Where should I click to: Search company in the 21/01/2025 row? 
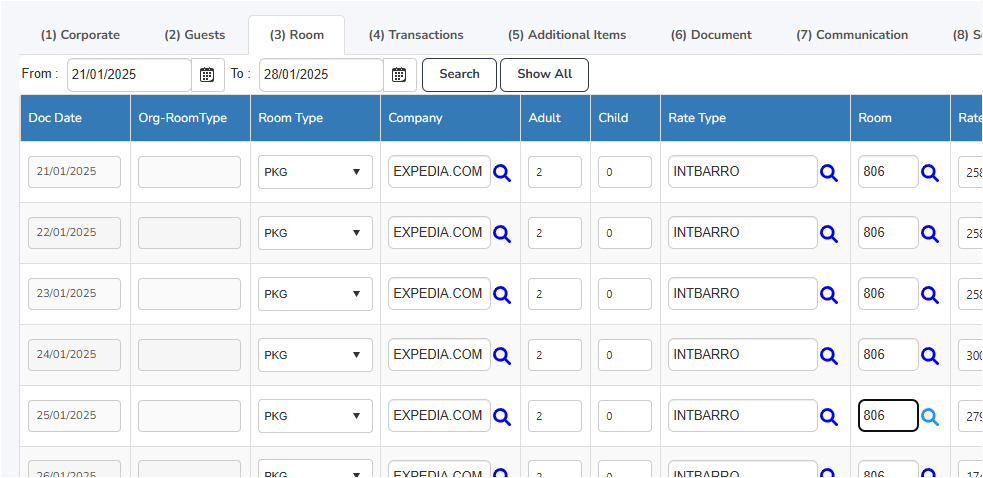502,173
